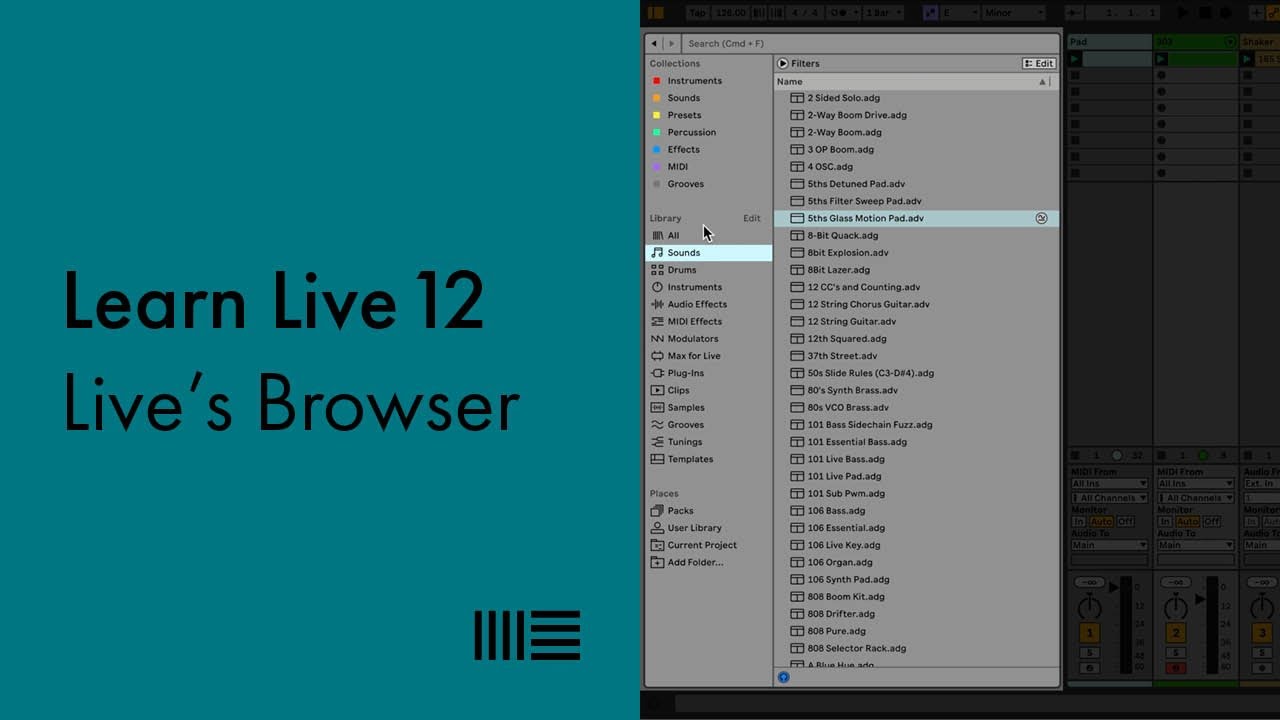The height and width of the screenshot is (720, 1280).
Task: Select All in the Library
Action: coord(708,236)
